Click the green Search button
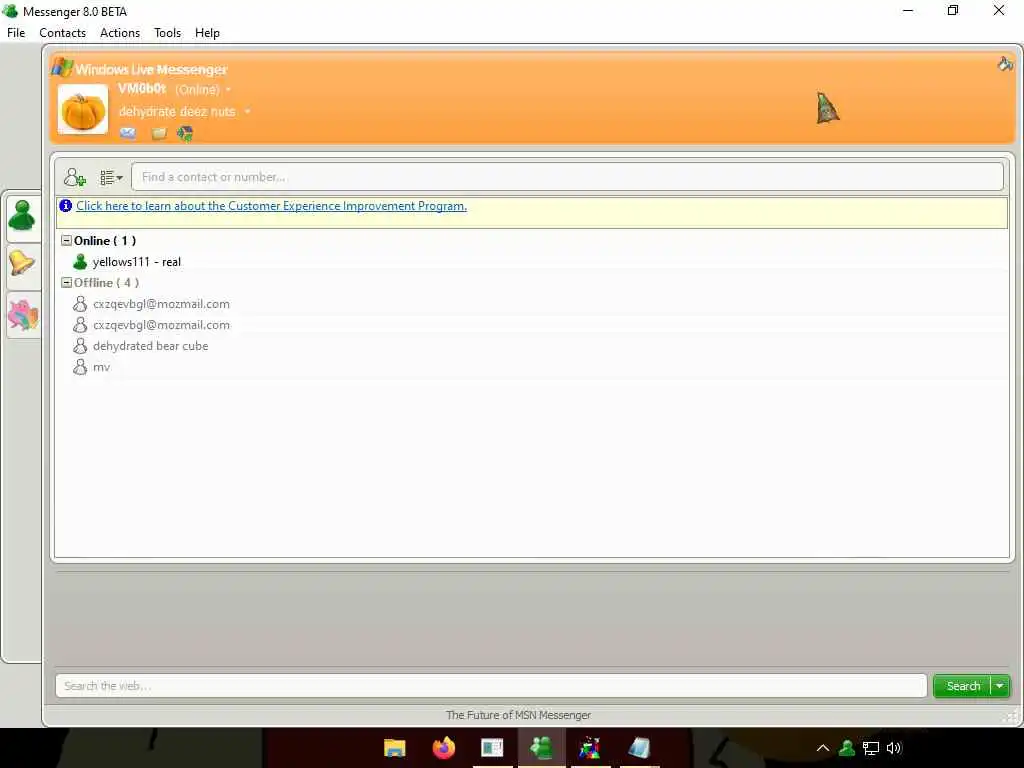Viewport: 1024px width, 768px height. pyautogui.click(x=963, y=686)
